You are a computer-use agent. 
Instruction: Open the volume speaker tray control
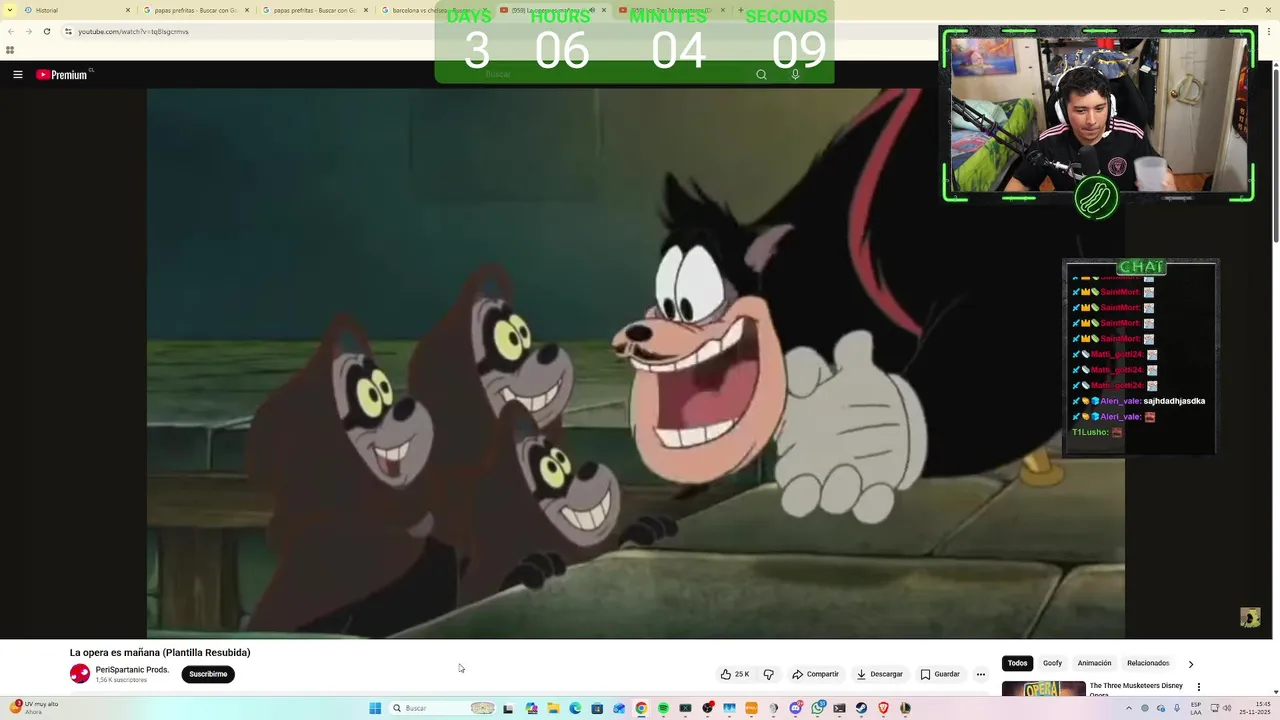pos(1227,708)
